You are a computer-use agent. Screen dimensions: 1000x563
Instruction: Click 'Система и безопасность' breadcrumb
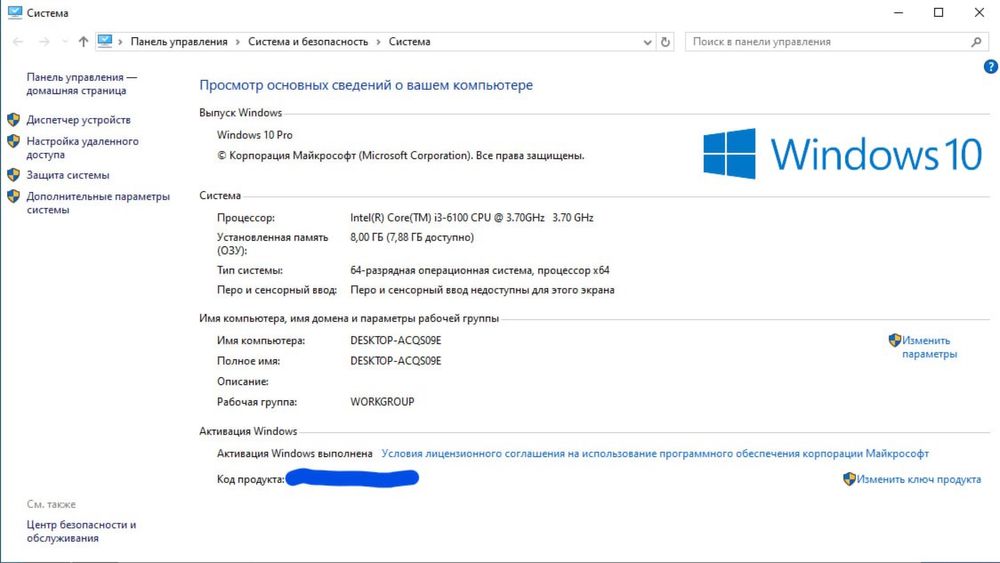click(x=308, y=41)
